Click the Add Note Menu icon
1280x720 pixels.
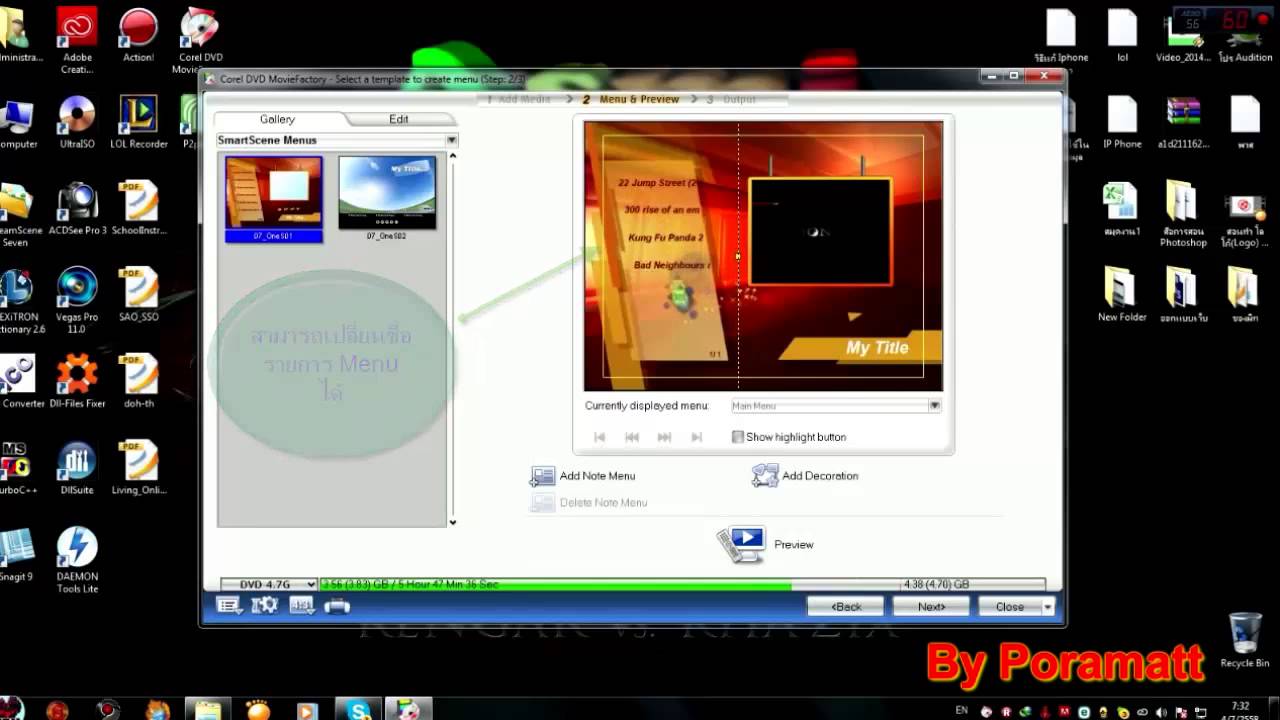(543, 476)
